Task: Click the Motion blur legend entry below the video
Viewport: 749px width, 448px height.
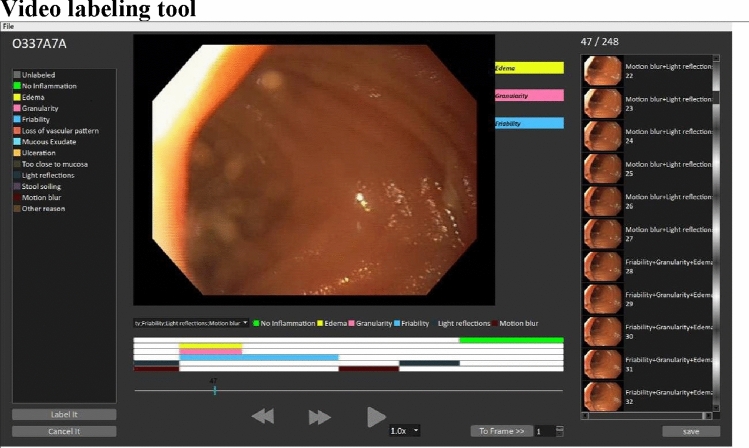Action: 515,323
